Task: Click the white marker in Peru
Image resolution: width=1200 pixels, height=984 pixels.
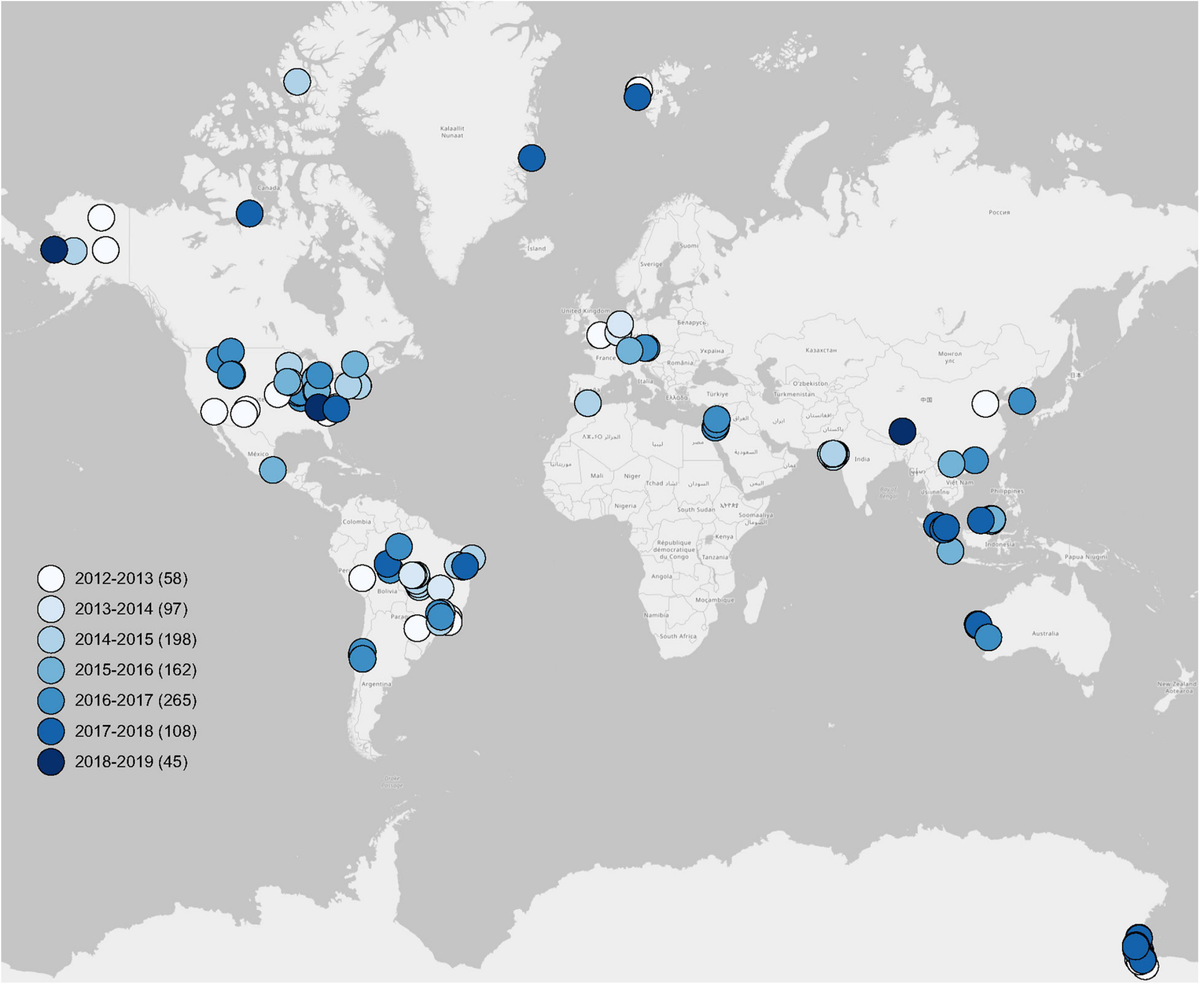Action: click(362, 578)
